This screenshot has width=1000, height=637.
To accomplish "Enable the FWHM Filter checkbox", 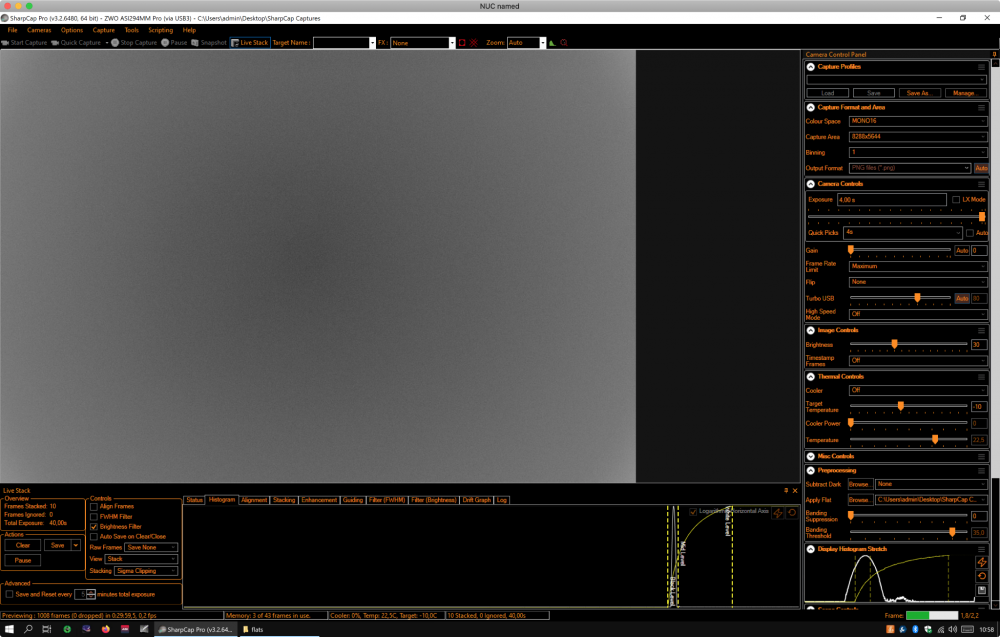I will (94, 517).
